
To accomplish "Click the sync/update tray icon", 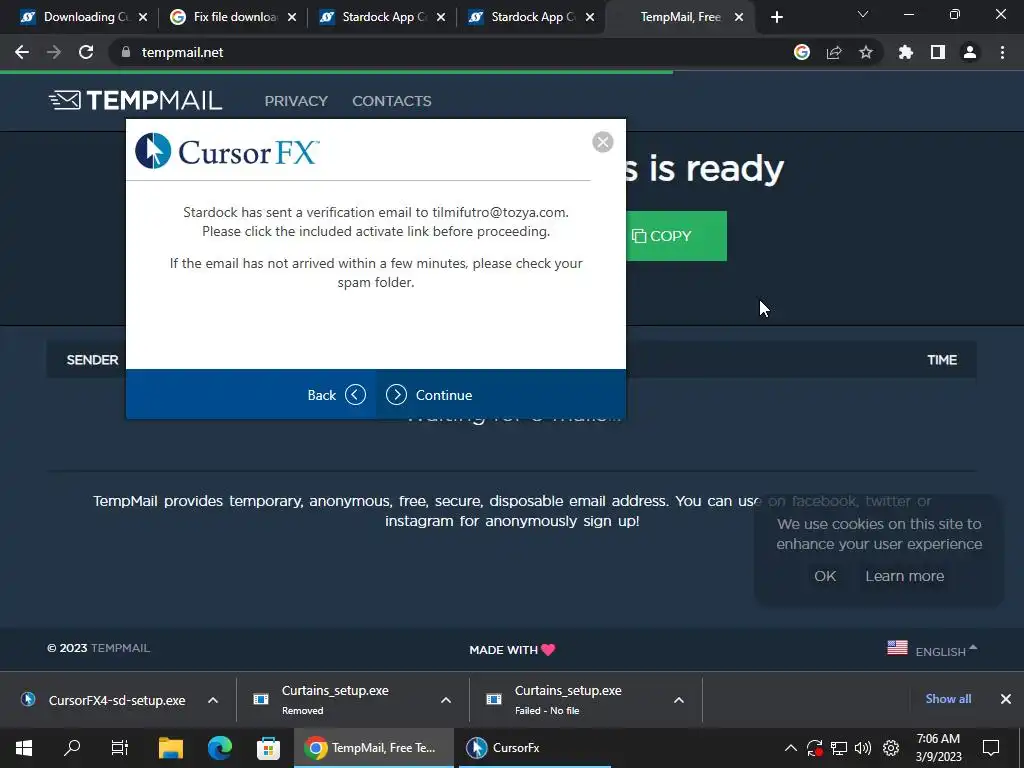I will 814,748.
